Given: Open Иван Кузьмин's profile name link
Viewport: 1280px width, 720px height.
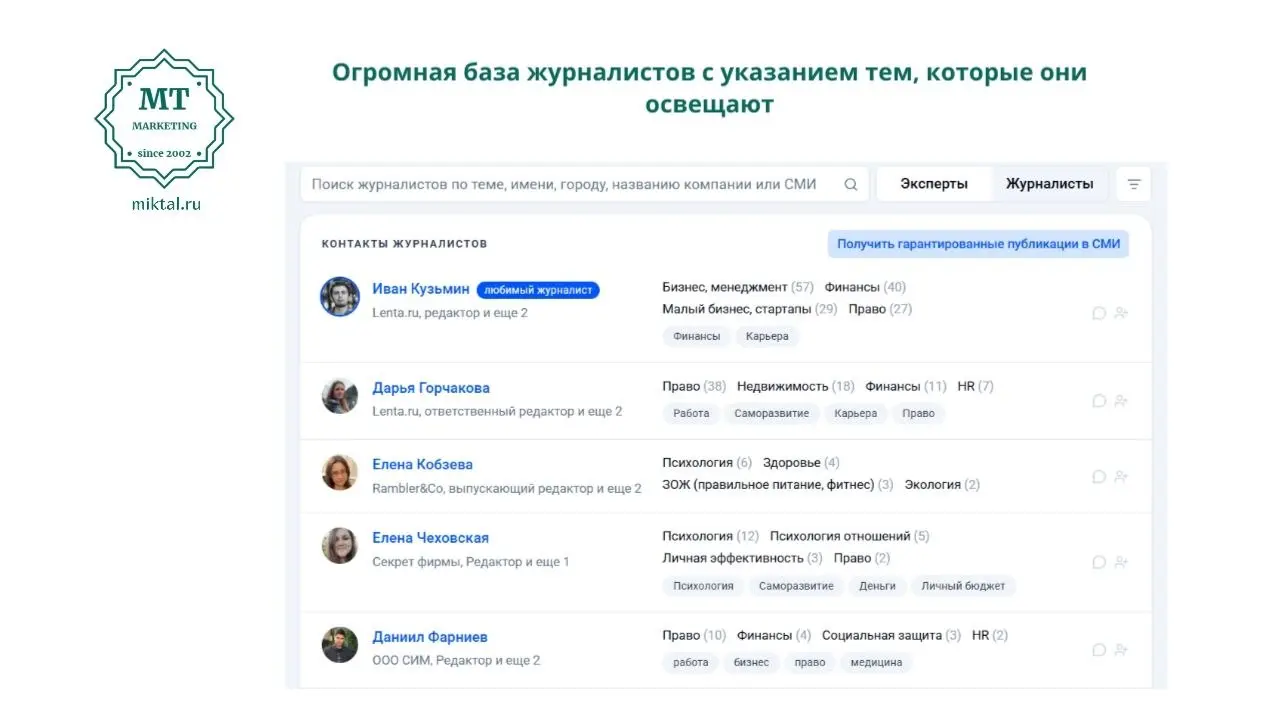Looking at the screenshot, I should (x=421, y=289).
